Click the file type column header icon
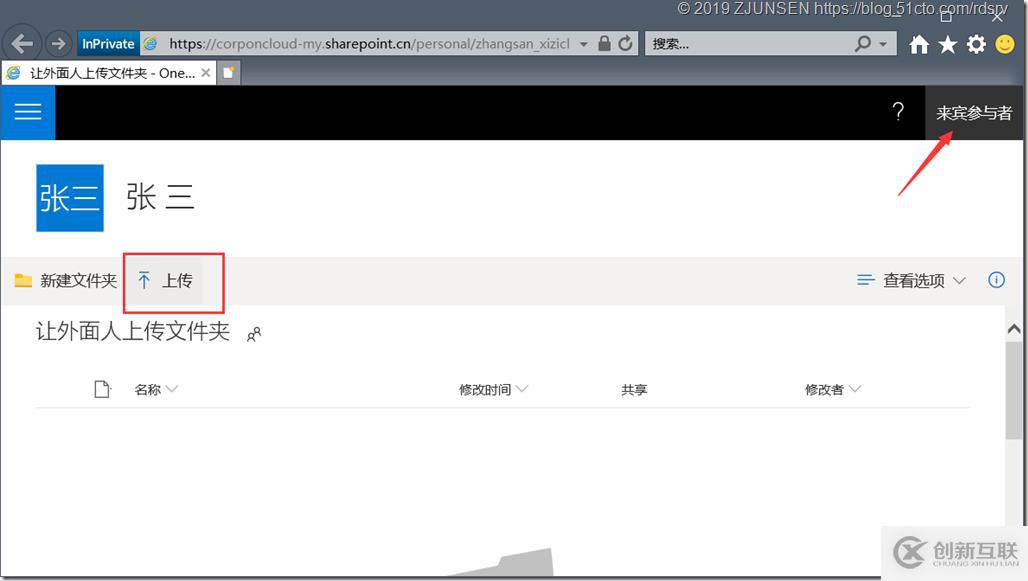1028x581 pixels. 102,390
